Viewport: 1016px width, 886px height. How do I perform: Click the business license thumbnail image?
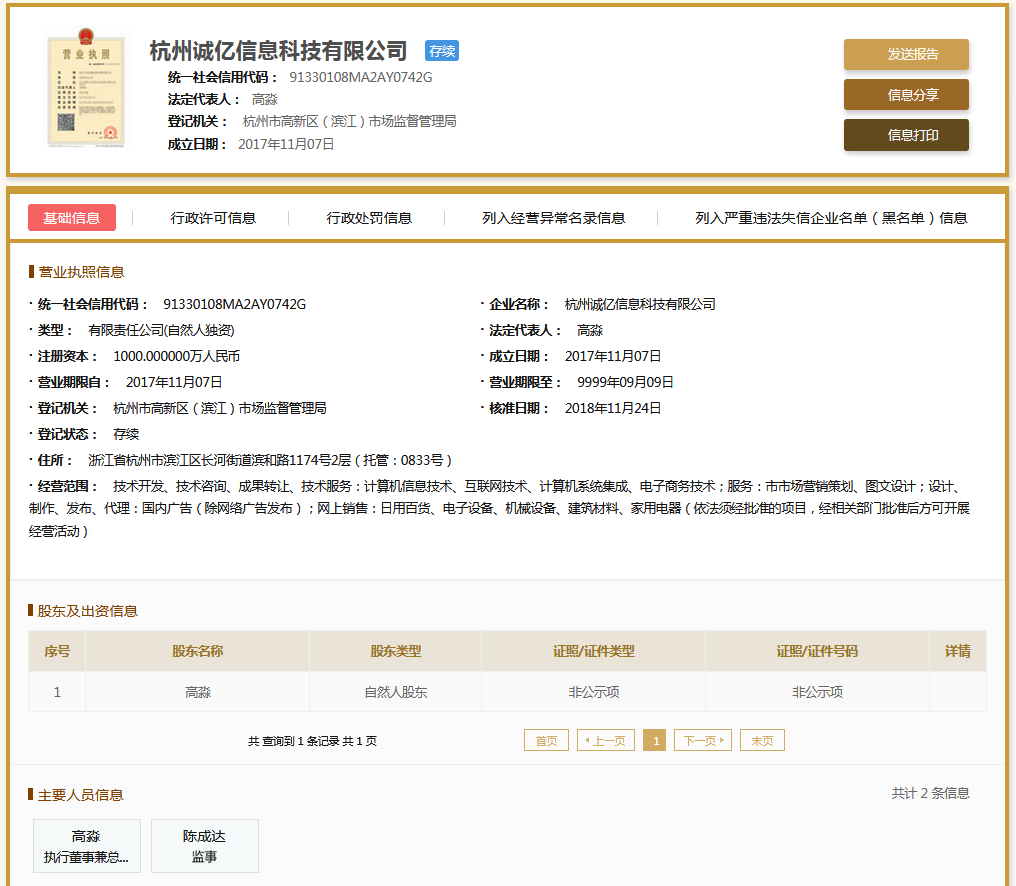(x=87, y=92)
